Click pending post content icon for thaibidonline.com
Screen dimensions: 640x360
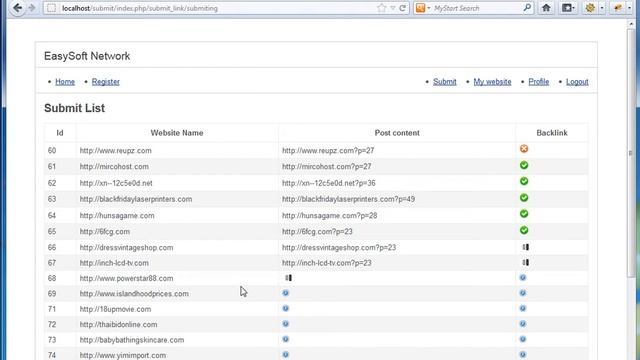pos(286,324)
